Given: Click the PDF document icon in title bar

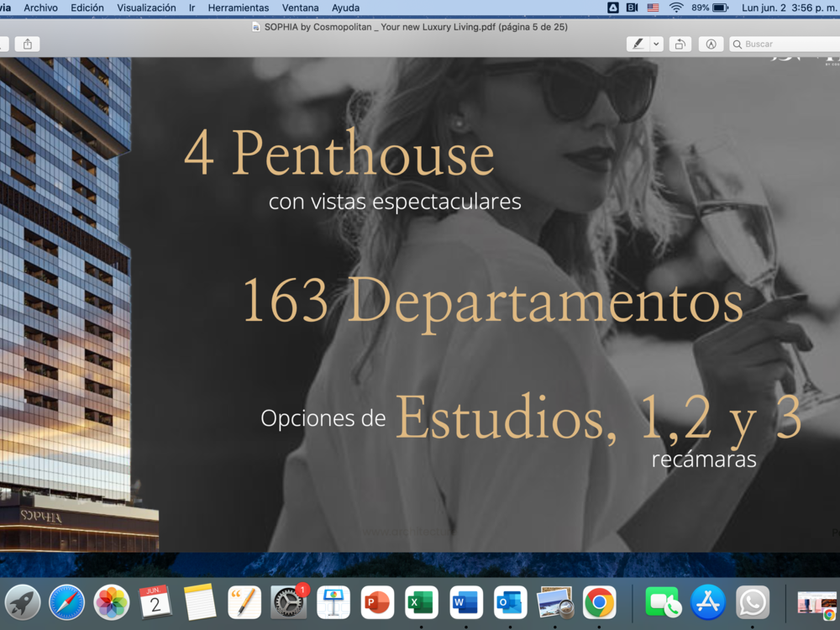Looking at the screenshot, I should [x=256, y=27].
